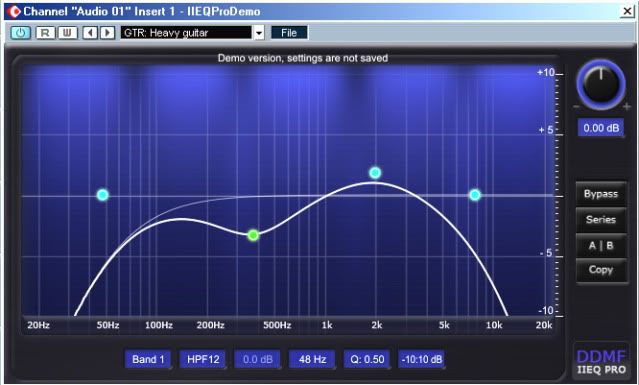
Task: Click the 0.00 dB gain value box
Action: click(601, 128)
